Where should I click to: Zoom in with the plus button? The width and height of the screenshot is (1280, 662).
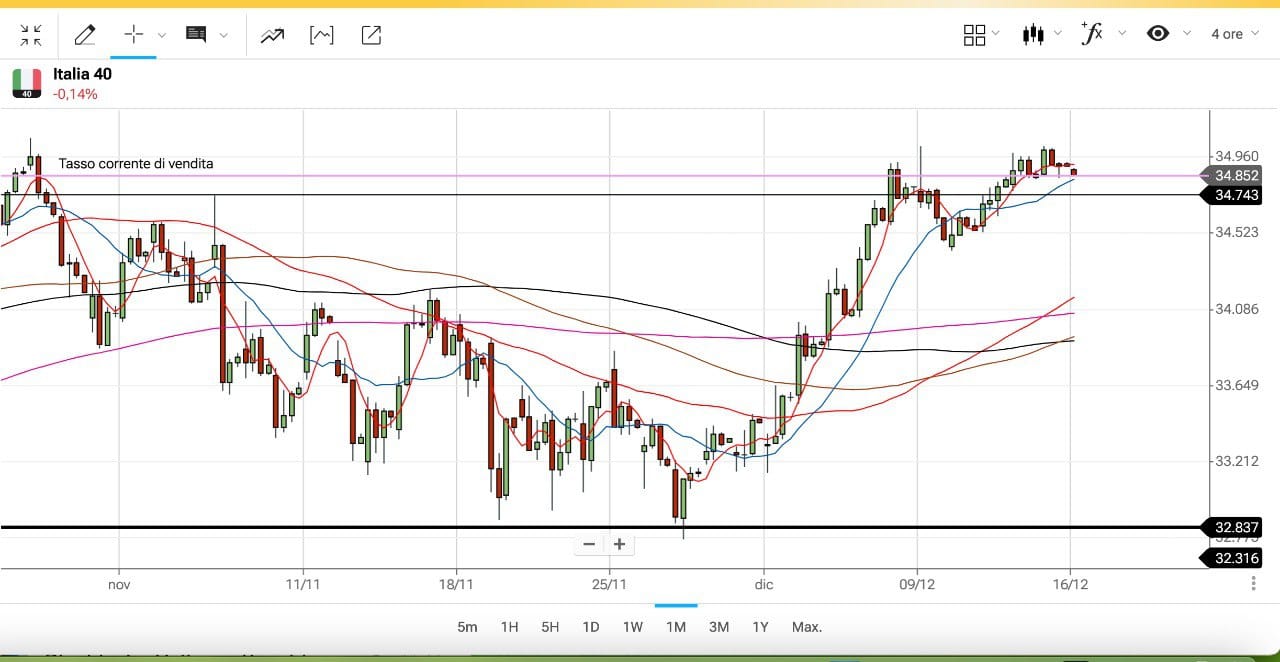click(620, 544)
